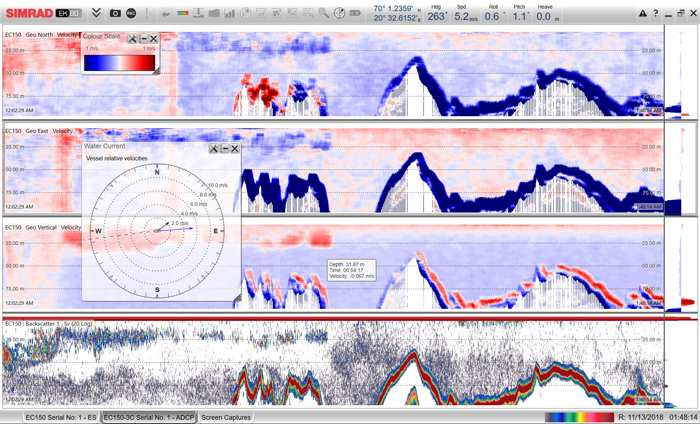
Task: Open the bar chart histogram toolbar icon
Action: pos(229,13)
